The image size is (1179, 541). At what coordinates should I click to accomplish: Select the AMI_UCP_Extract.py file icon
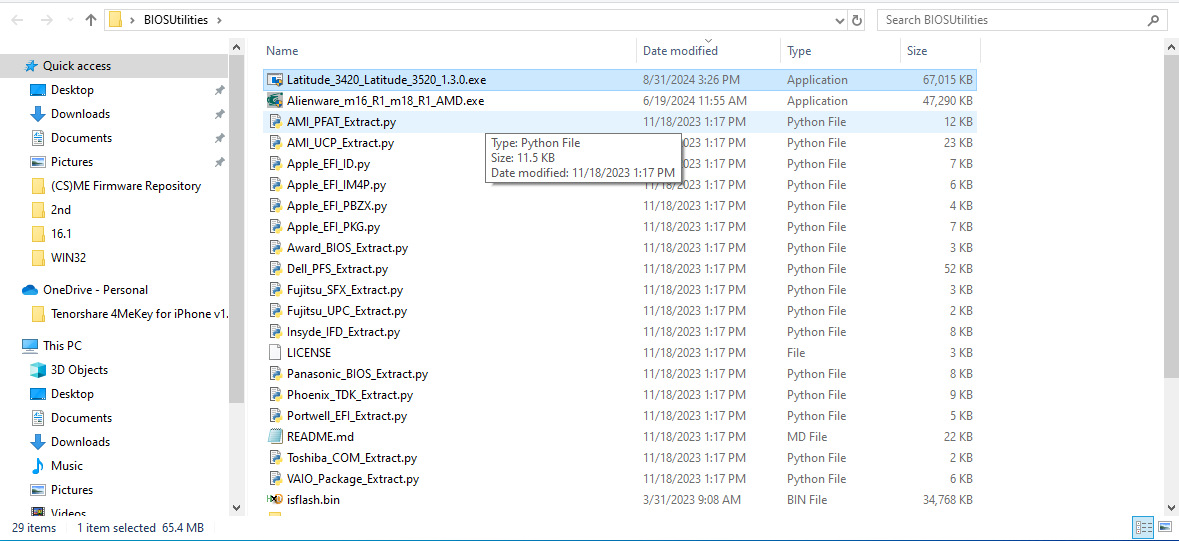point(275,143)
